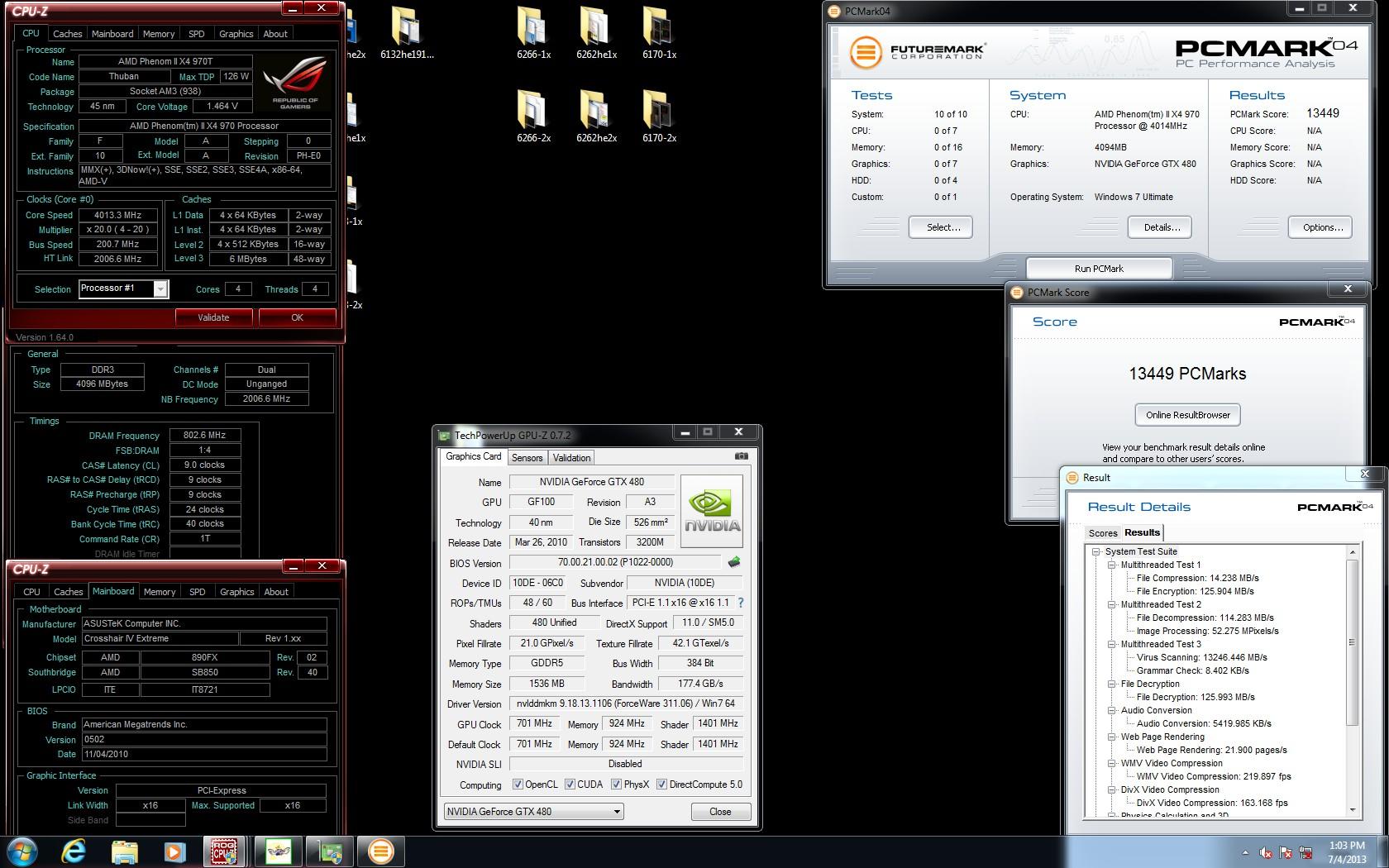1389x868 pixels.
Task: Open the Sensors tab in GPU-Z
Action: (x=527, y=457)
